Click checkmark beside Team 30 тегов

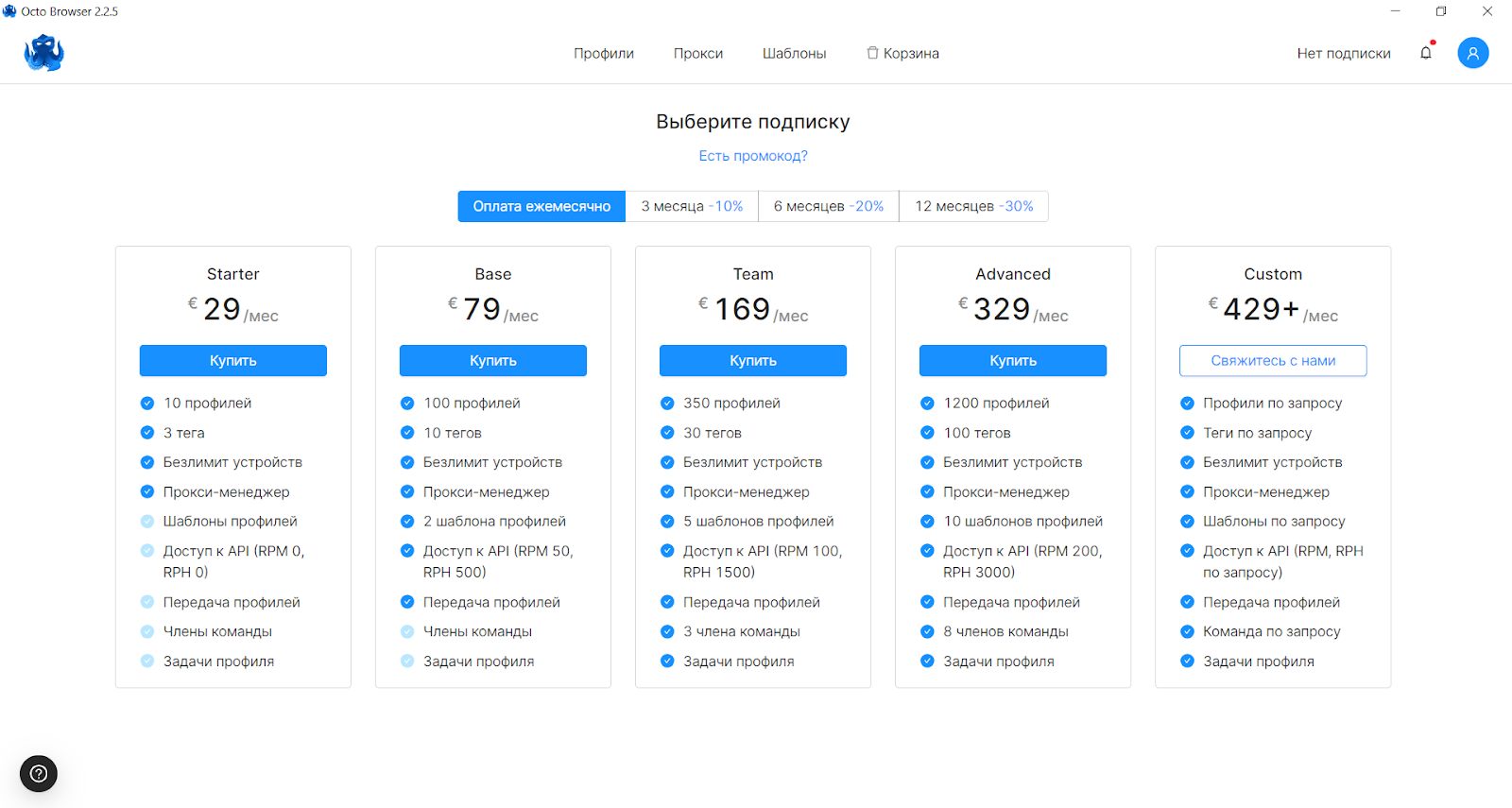click(x=667, y=433)
